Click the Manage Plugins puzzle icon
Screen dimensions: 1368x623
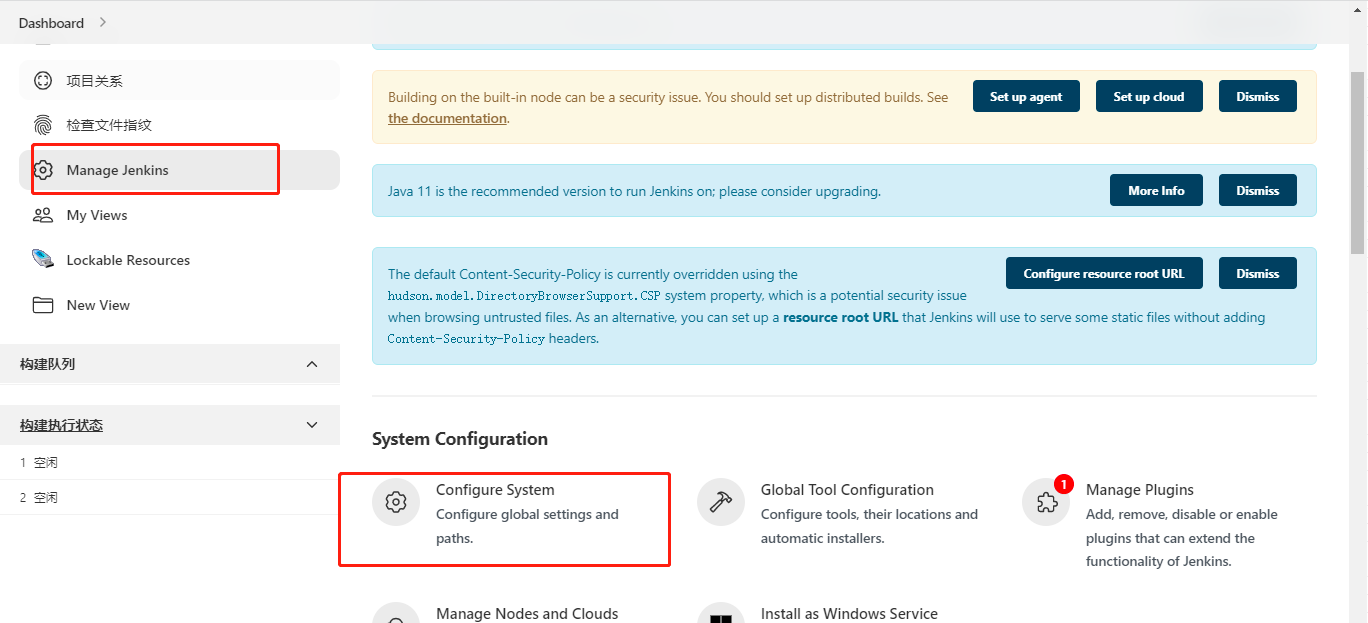tap(1046, 502)
